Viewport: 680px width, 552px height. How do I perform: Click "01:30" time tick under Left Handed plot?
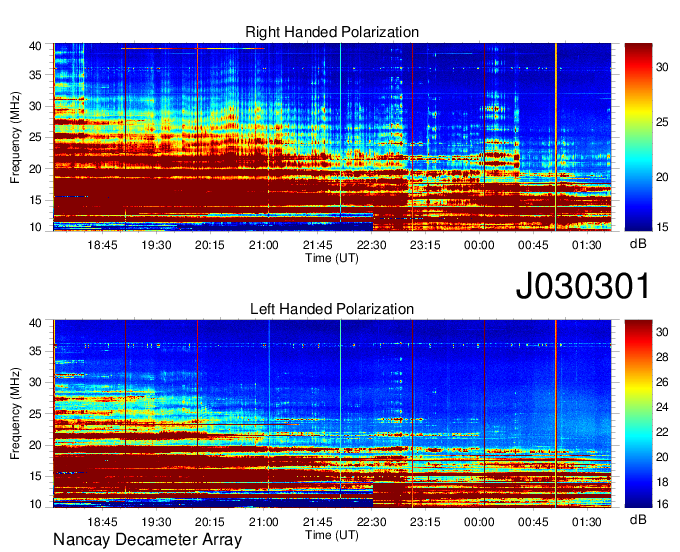point(587,522)
